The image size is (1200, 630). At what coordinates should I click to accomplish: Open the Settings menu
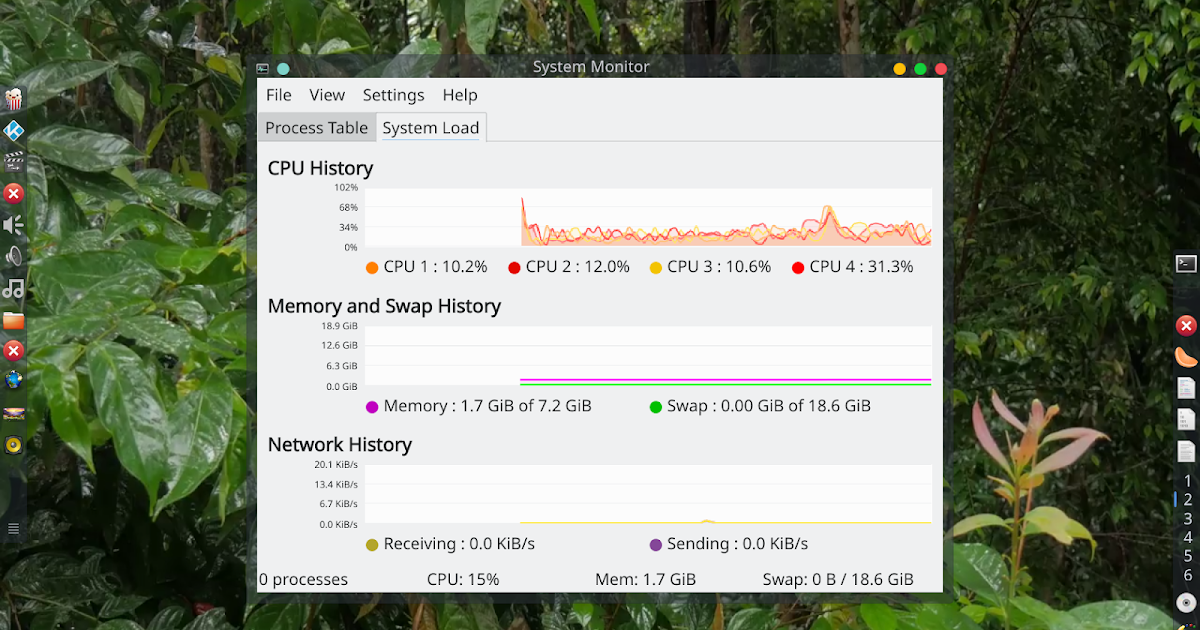pyautogui.click(x=393, y=95)
